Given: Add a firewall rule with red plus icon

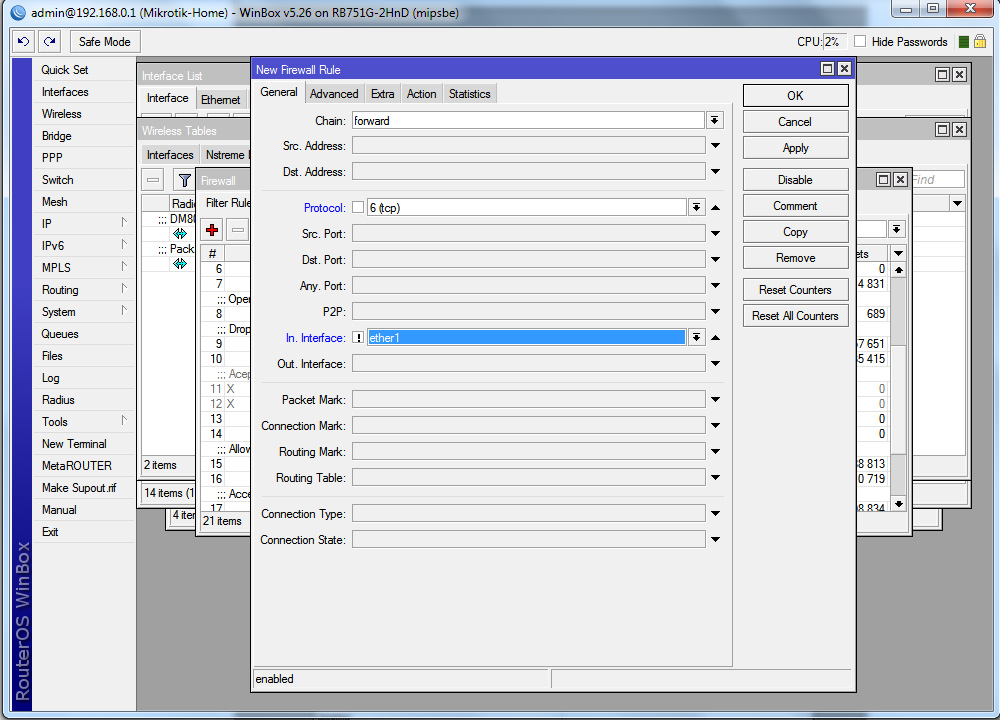Looking at the screenshot, I should pyautogui.click(x=212, y=230).
